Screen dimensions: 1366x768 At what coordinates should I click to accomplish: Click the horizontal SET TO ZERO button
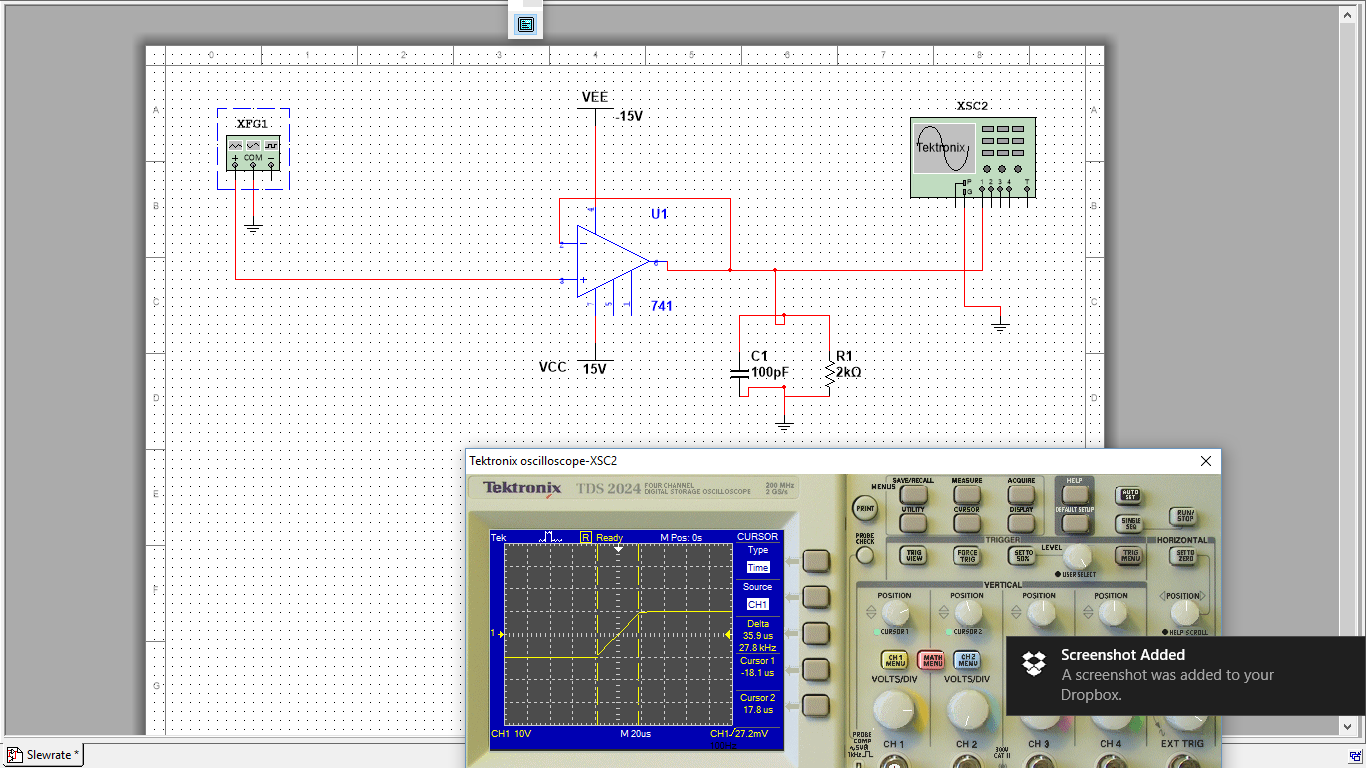click(1185, 555)
